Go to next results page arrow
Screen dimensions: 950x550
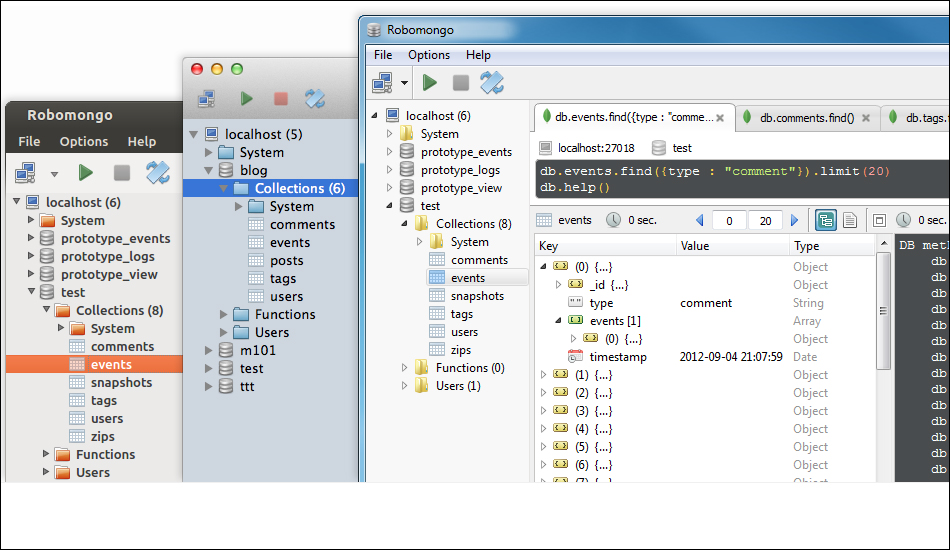794,220
